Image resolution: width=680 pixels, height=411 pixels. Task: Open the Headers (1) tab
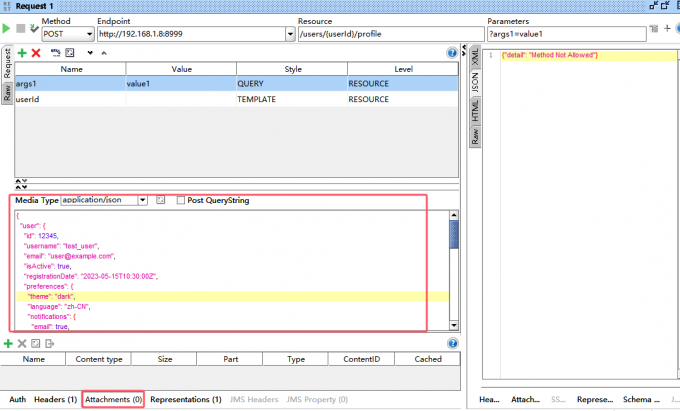(x=56, y=399)
